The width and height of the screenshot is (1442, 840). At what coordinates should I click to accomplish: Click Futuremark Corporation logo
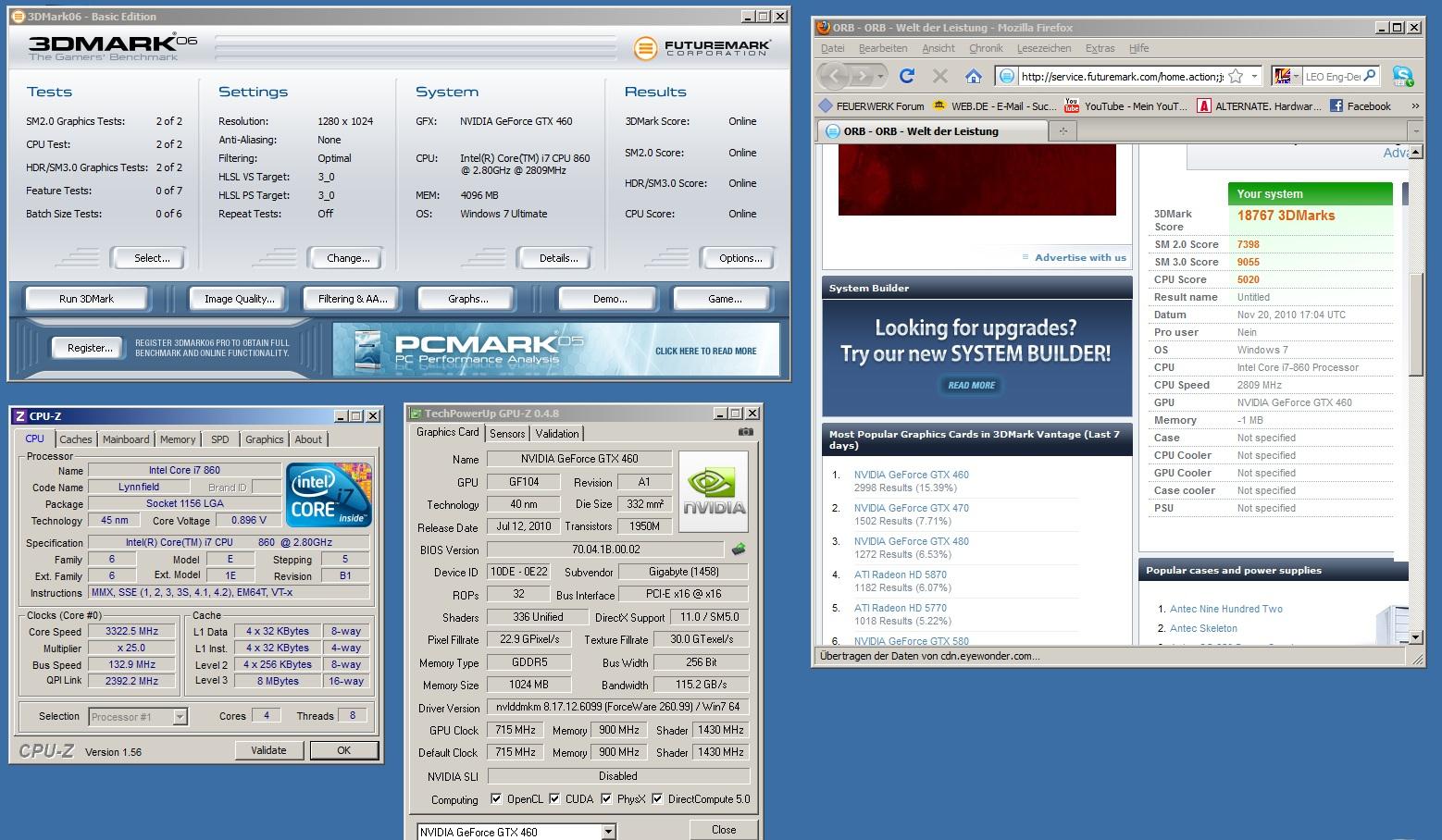coord(703,48)
